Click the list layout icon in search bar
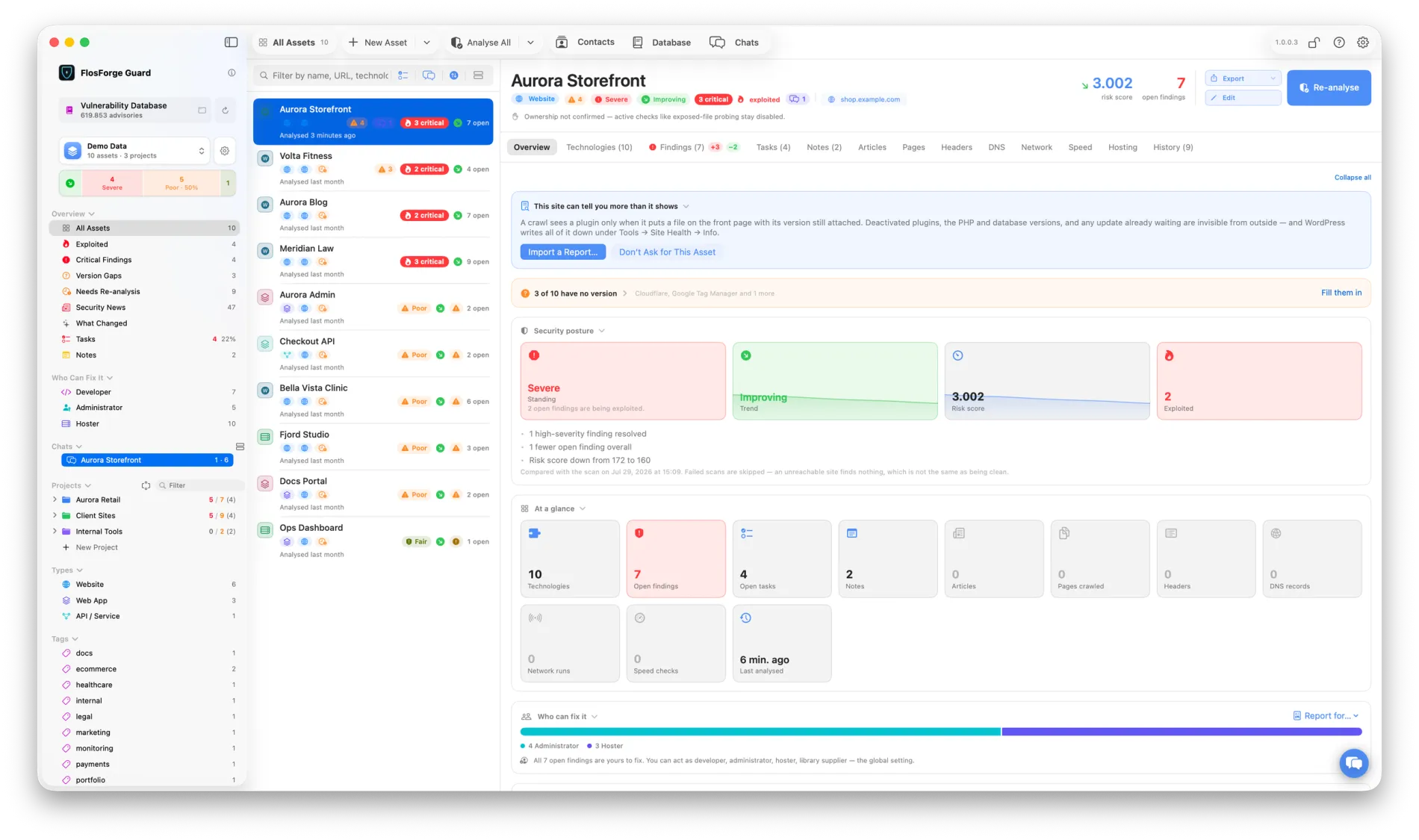This screenshot has width=1419, height=840. tap(478, 75)
